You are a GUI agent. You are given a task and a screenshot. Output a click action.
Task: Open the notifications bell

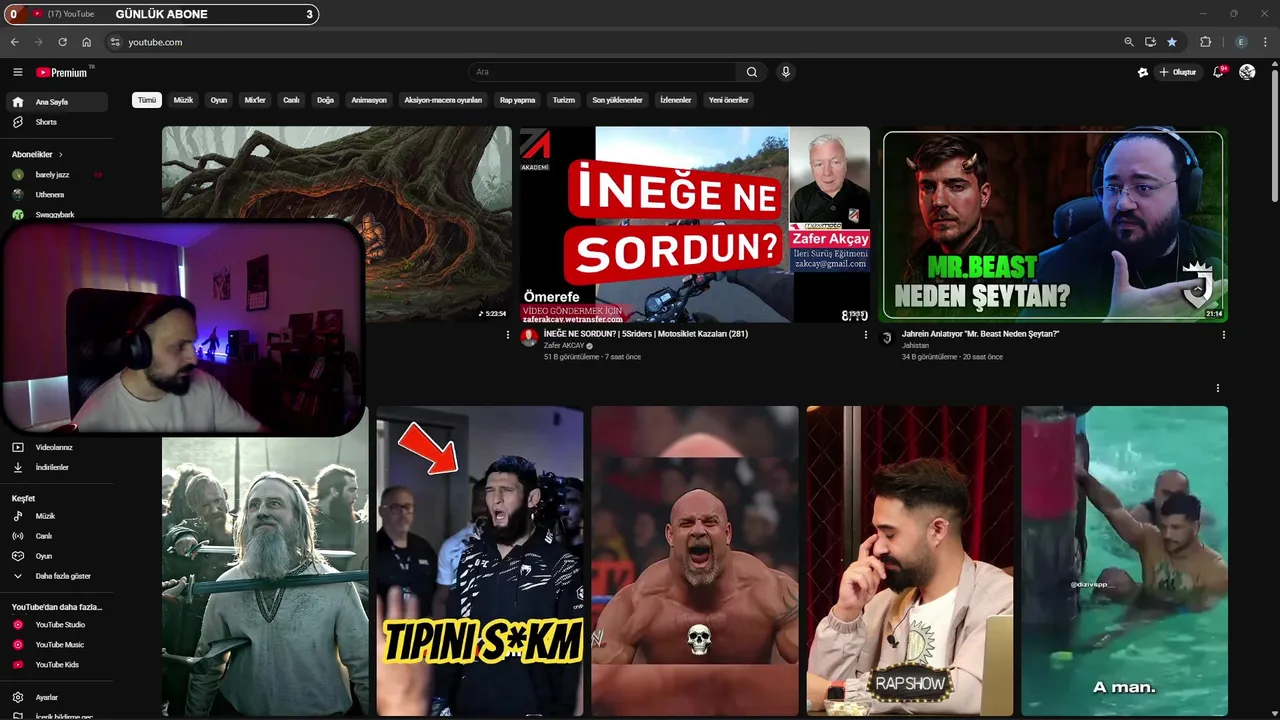pyautogui.click(x=1218, y=72)
